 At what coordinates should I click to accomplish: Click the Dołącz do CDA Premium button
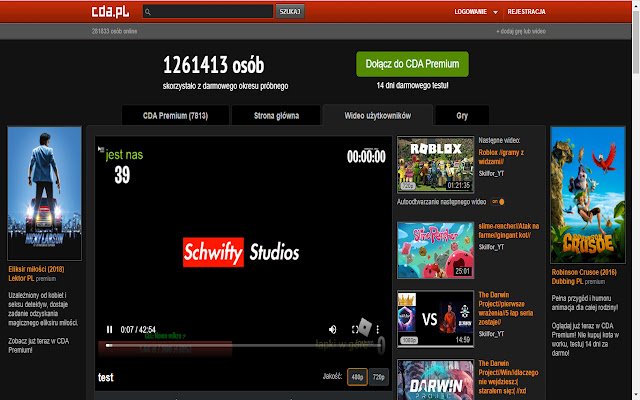[x=412, y=64]
